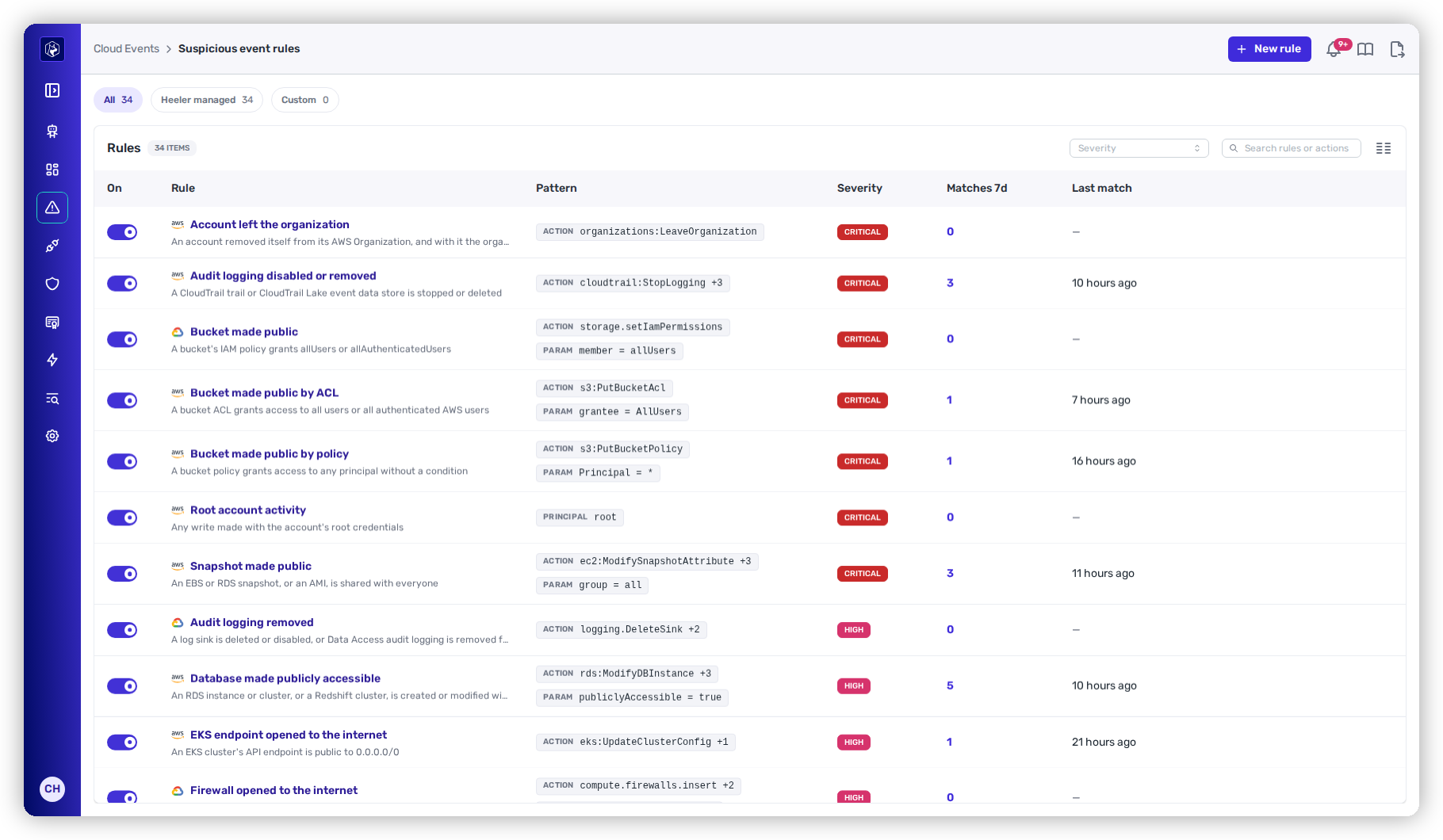Open the shield sidebar icon

(52, 284)
